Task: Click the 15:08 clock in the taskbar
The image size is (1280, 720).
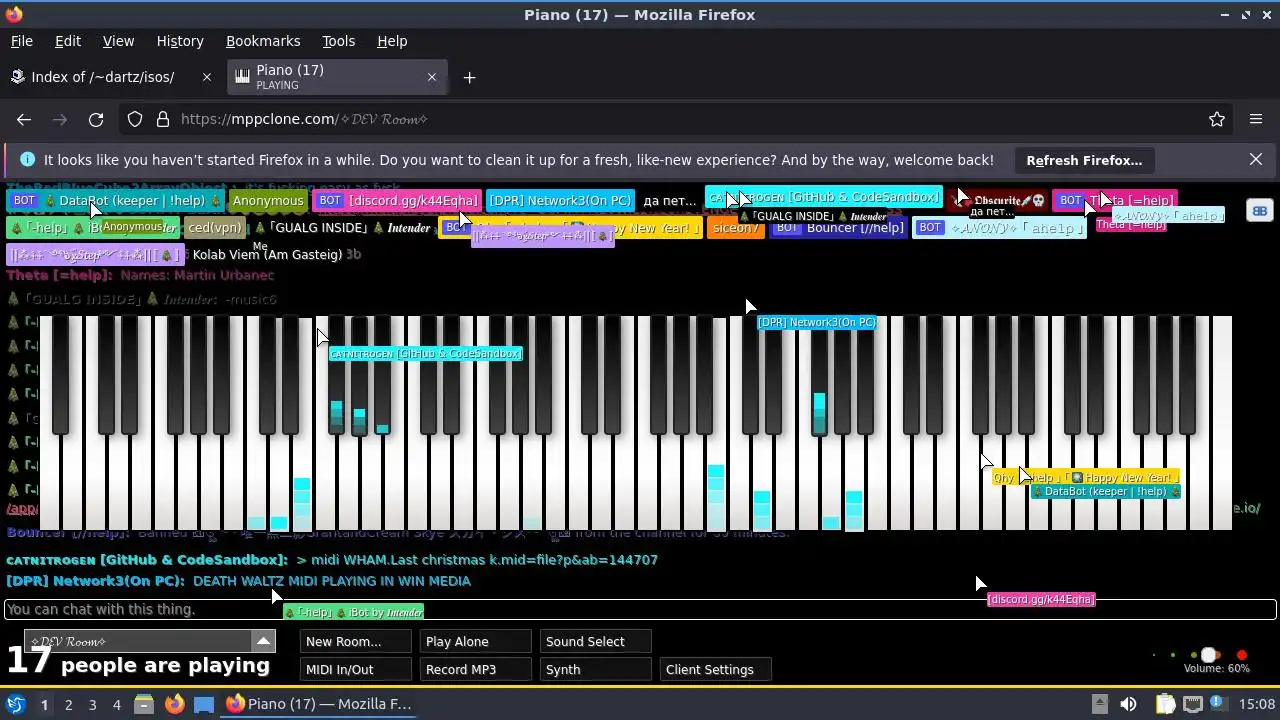Action: coord(1257,704)
